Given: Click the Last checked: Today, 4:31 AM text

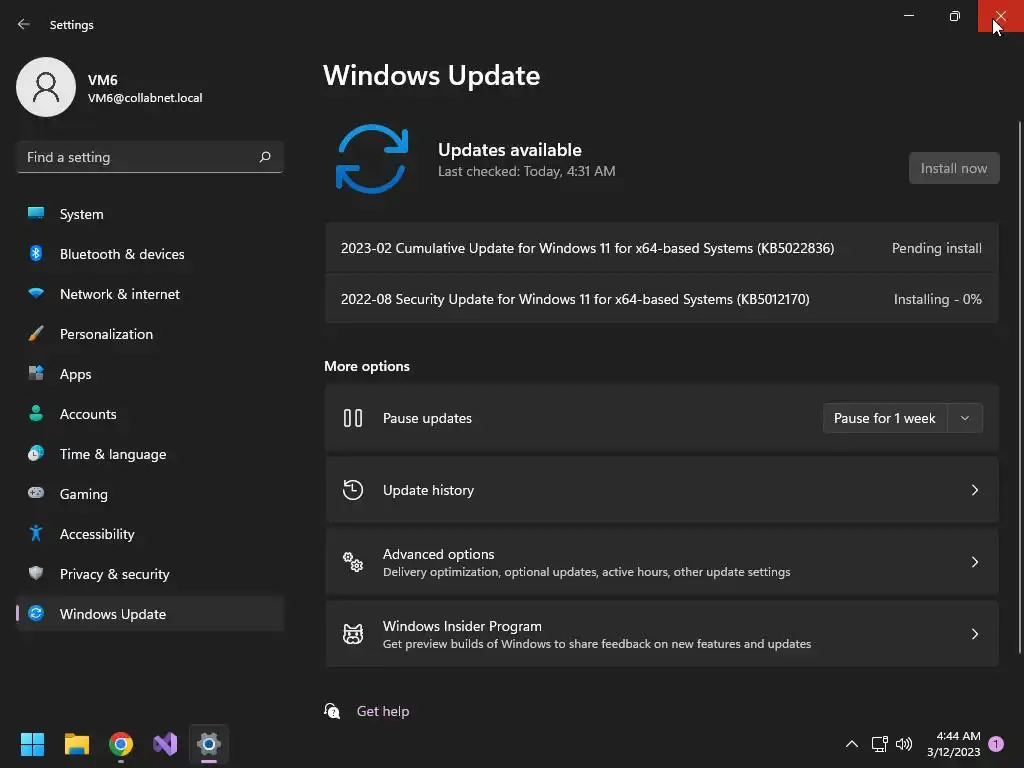Looking at the screenshot, I should 526,171.
